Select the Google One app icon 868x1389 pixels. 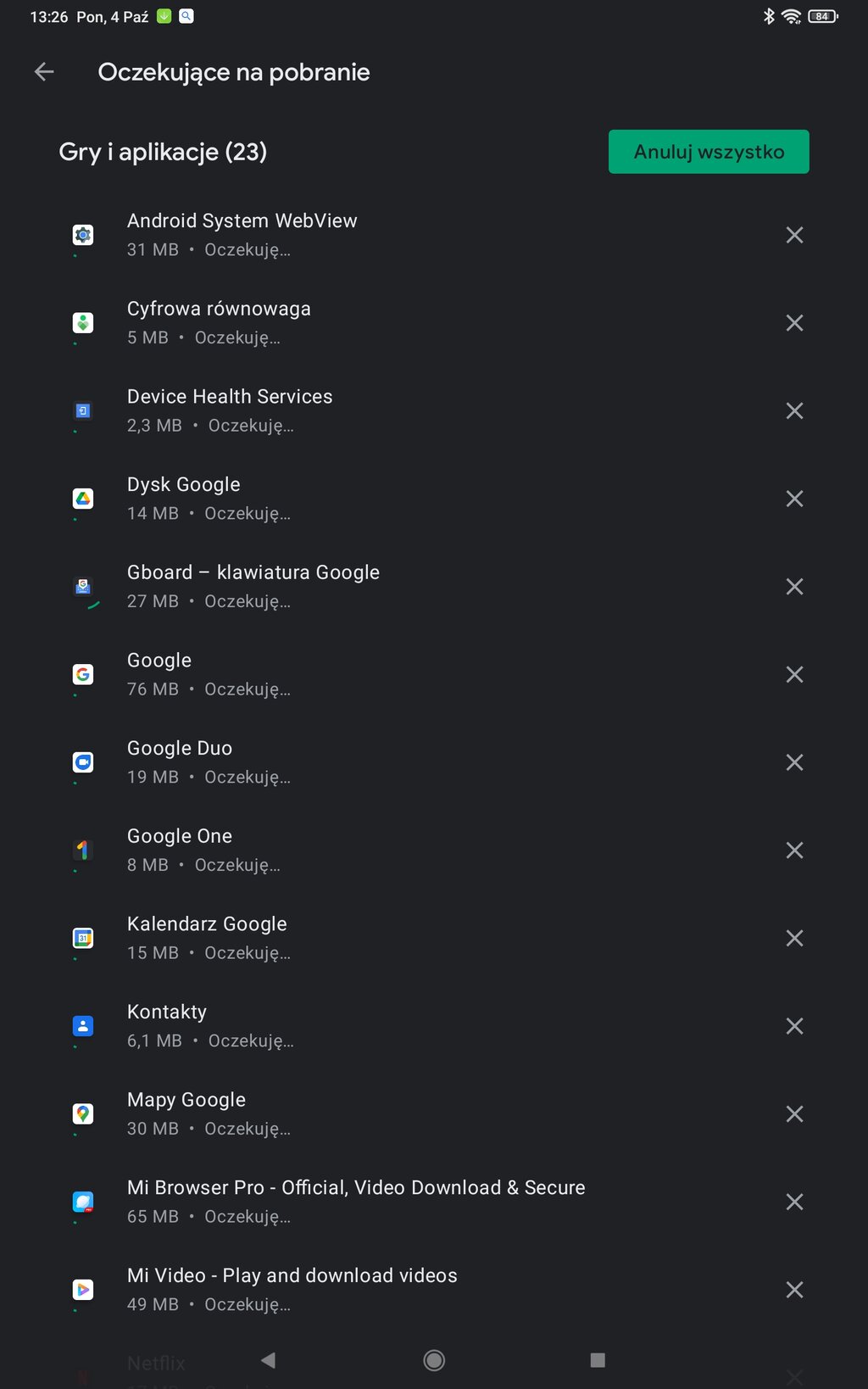click(83, 851)
